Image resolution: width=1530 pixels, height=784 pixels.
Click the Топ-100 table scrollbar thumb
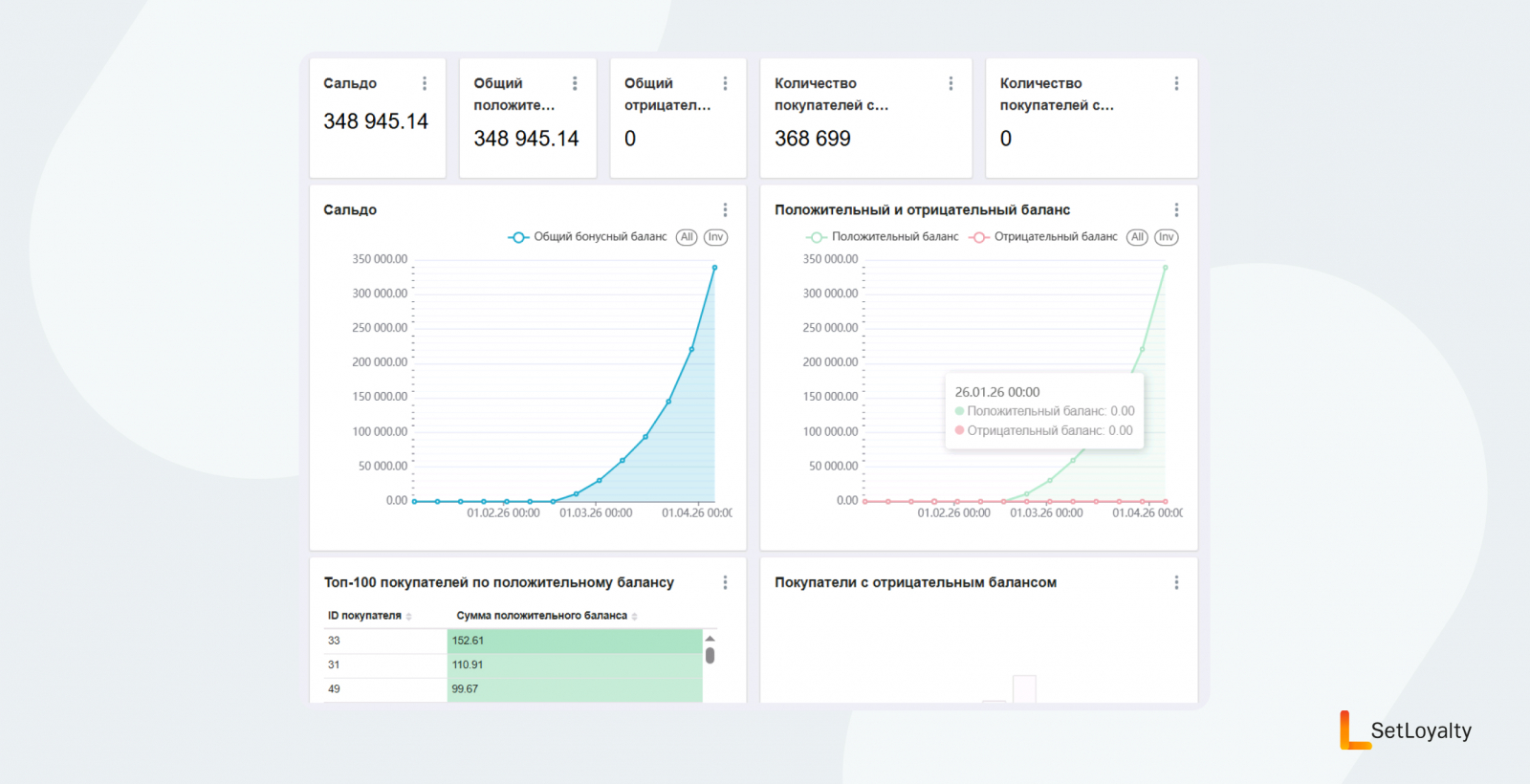(710, 656)
